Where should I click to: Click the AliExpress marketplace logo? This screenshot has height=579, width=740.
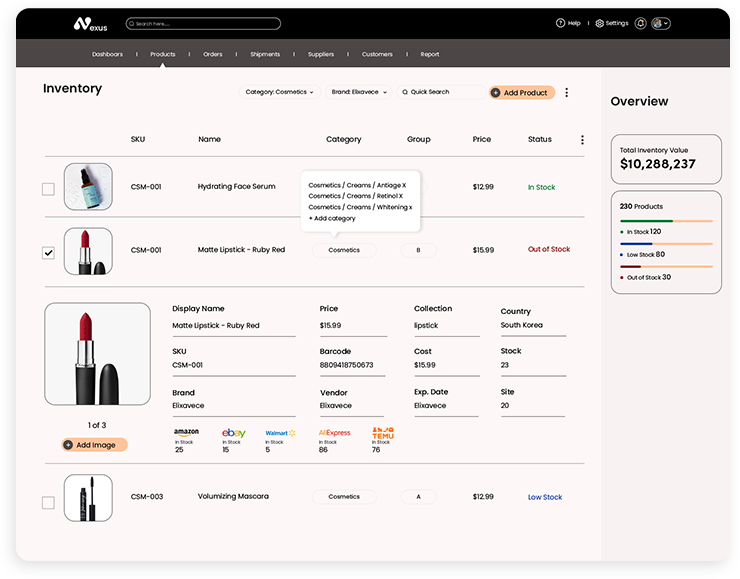click(334, 432)
